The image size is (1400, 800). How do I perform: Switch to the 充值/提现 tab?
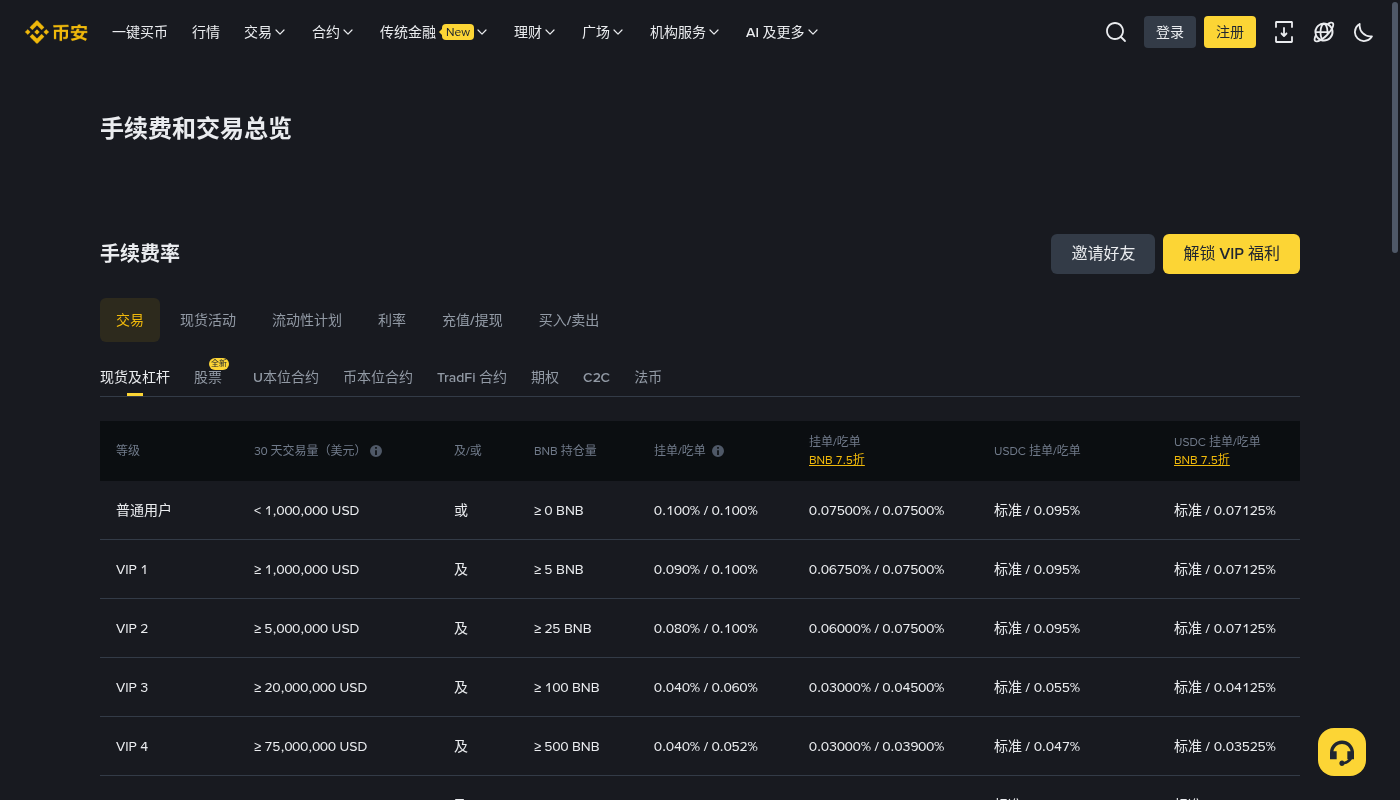(x=472, y=320)
